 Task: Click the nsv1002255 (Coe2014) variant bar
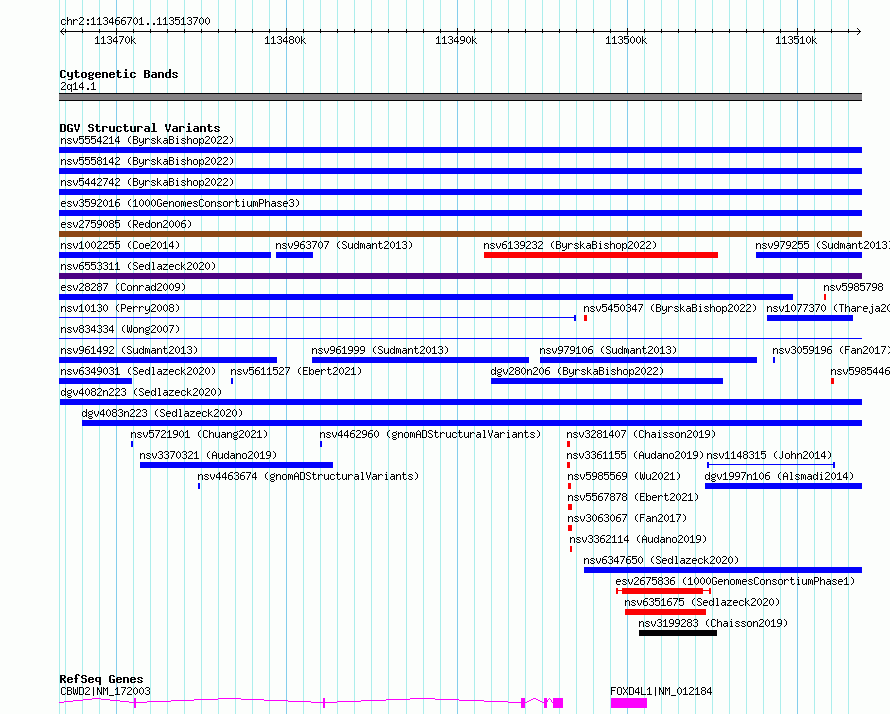coord(165,255)
